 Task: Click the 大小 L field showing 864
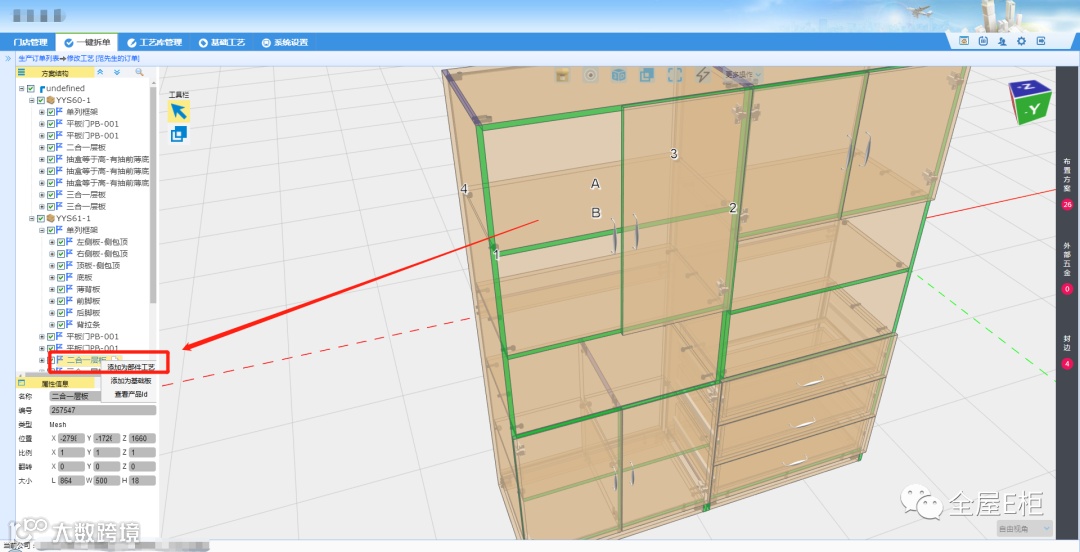click(x=72, y=480)
